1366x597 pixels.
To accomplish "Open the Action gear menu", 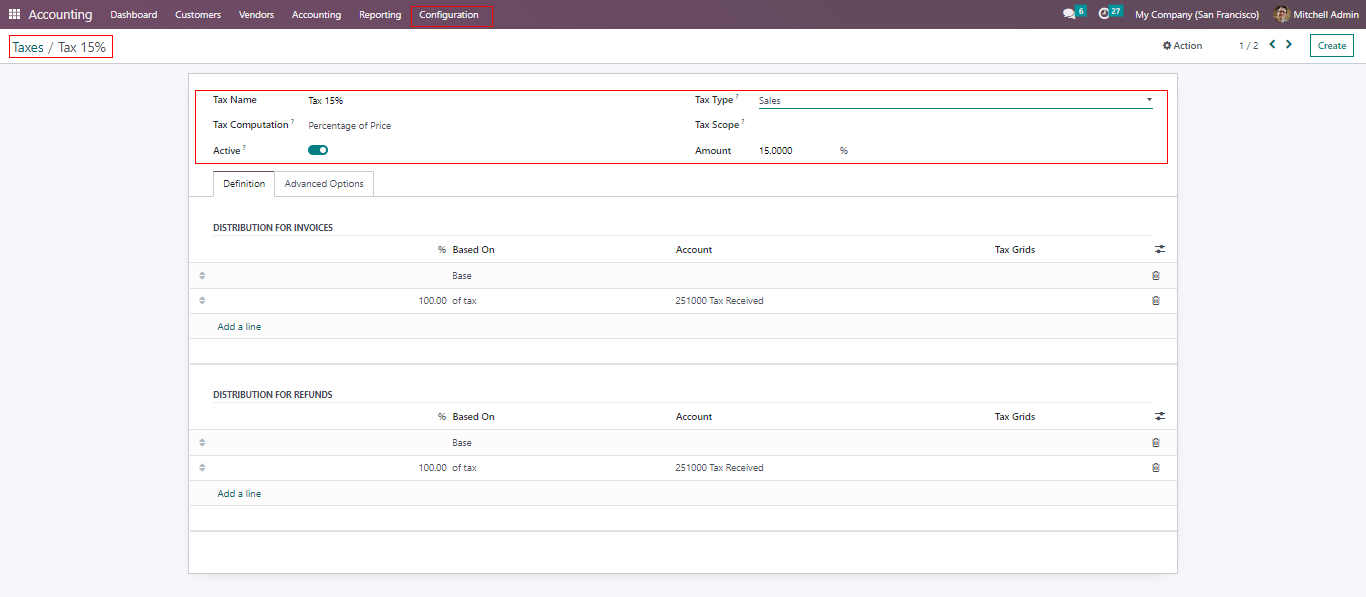I will click(1182, 46).
